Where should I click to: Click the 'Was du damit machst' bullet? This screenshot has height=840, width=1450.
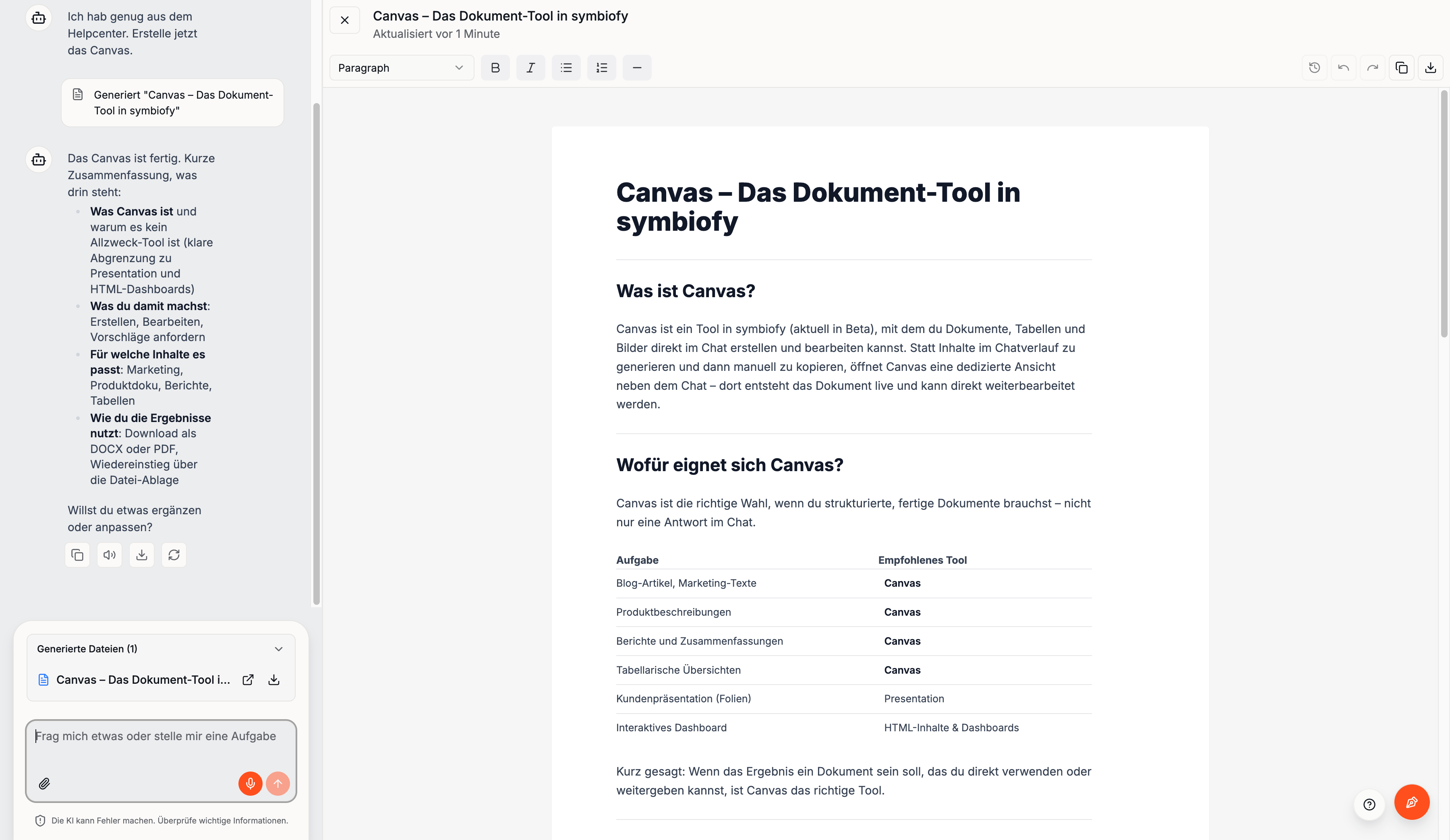click(149, 322)
